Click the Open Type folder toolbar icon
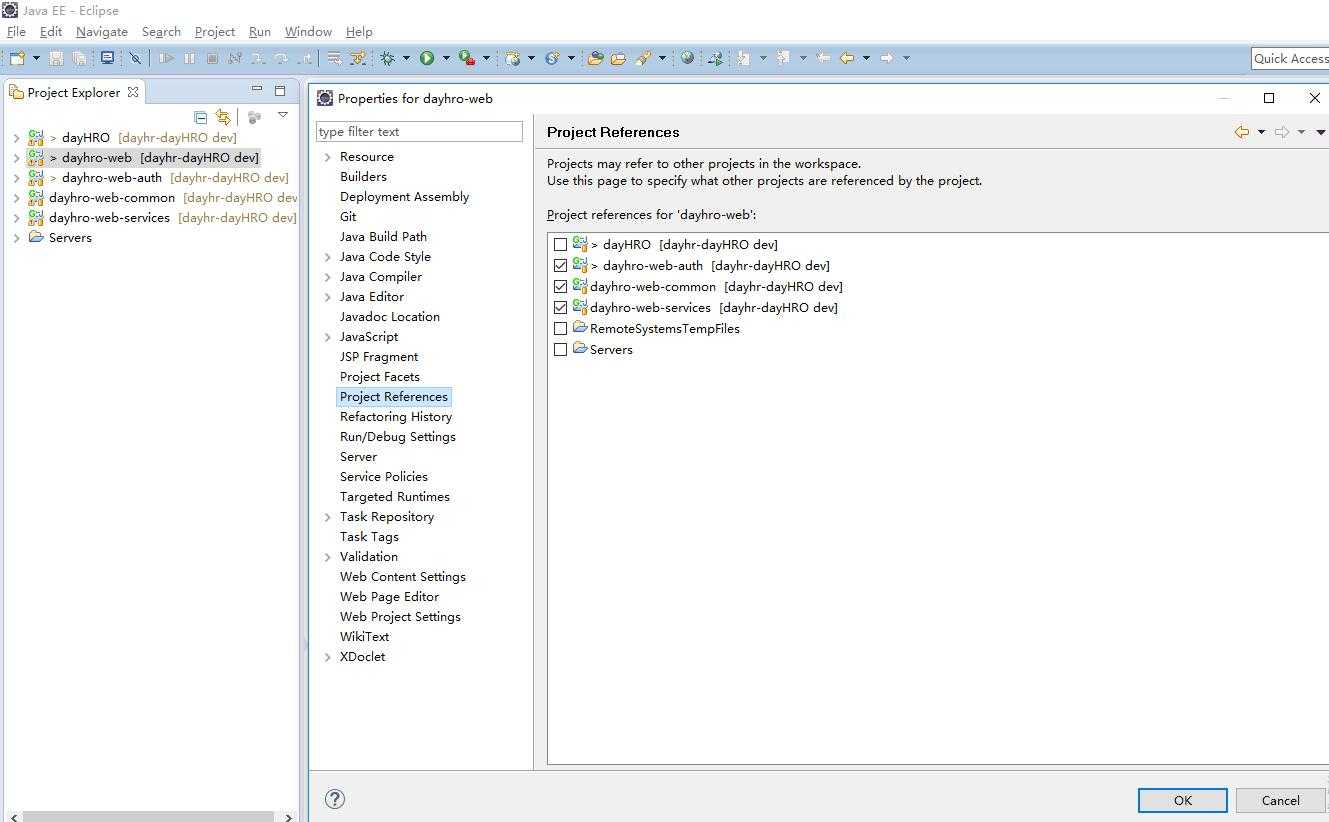 [x=595, y=58]
